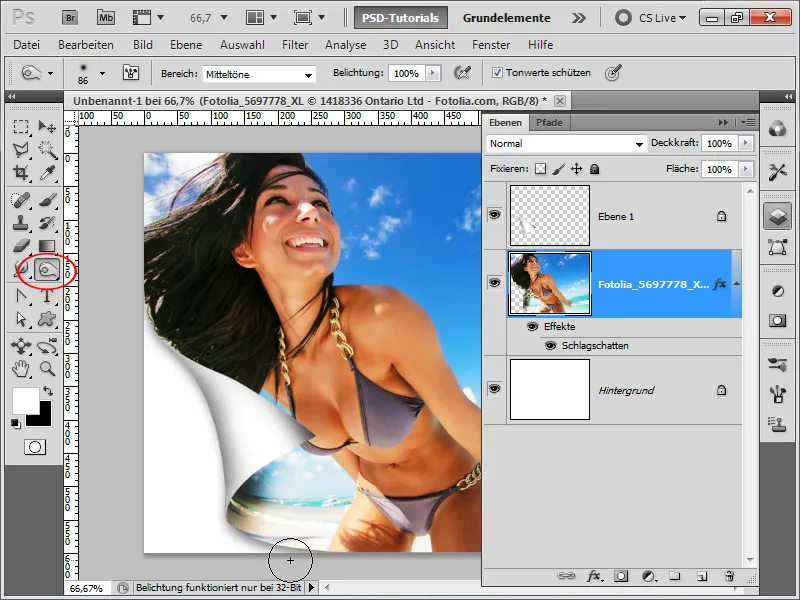Viewport: 800px width, 600px height.
Task: Open the Bereich Mitteltöne dropdown
Action: click(x=259, y=74)
